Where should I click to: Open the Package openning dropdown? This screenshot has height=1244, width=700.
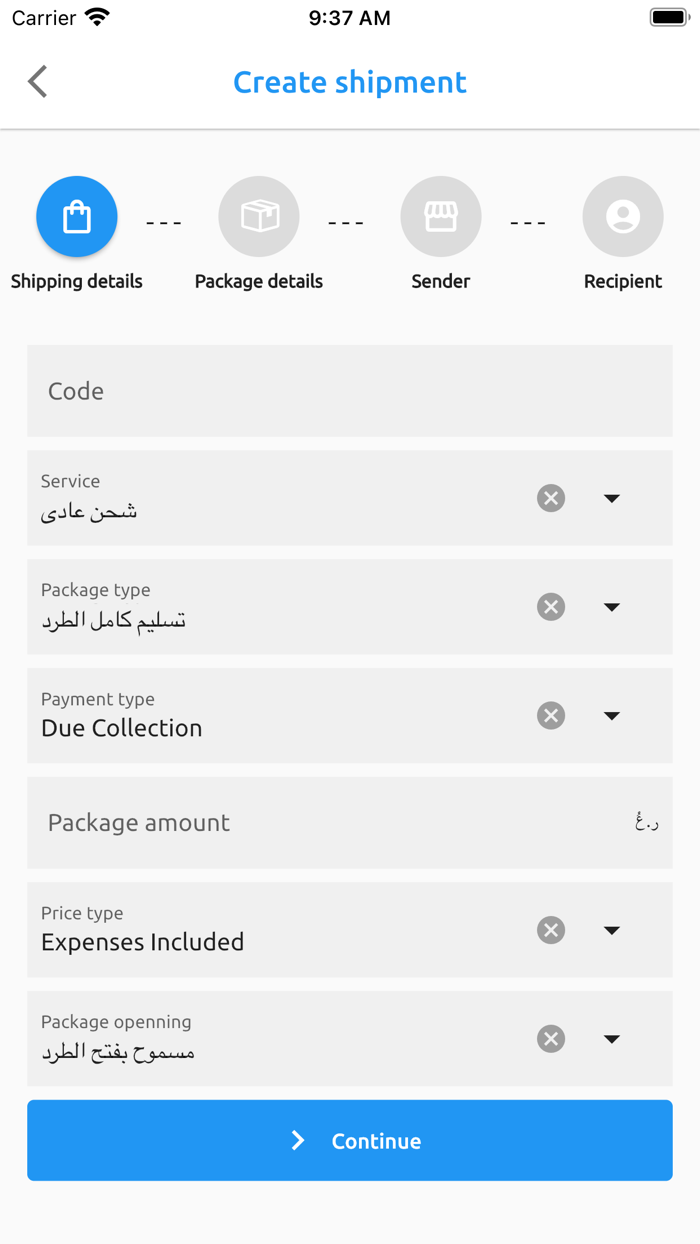[x=611, y=1039]
